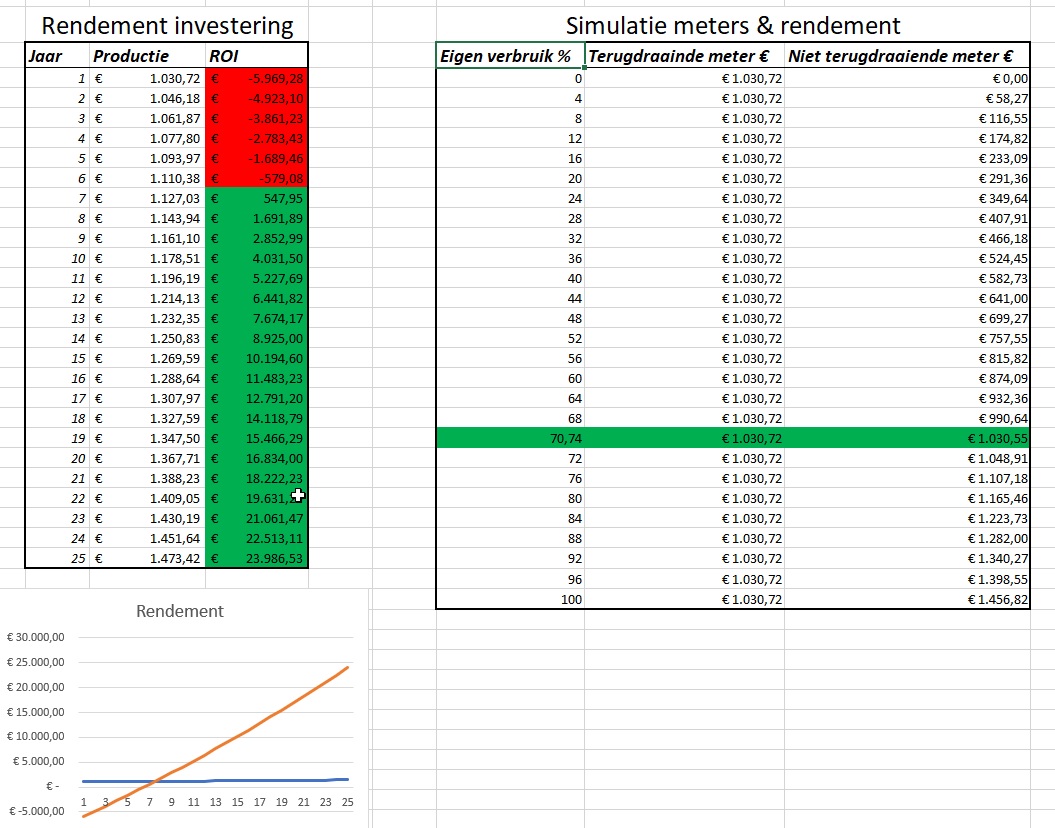
Task: Click the highlighted 70,74 percentage cell
Action: coord(510,438)
